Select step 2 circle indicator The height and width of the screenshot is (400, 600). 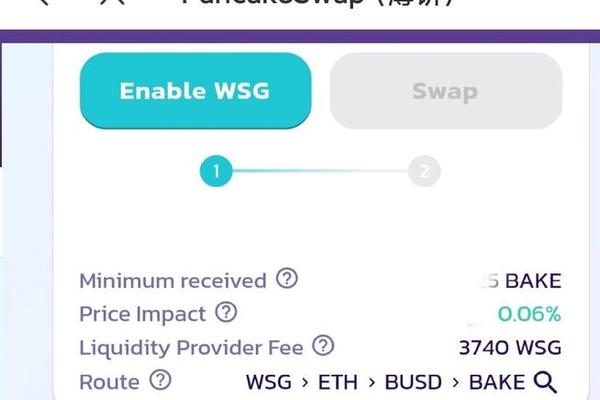point(424,171)
